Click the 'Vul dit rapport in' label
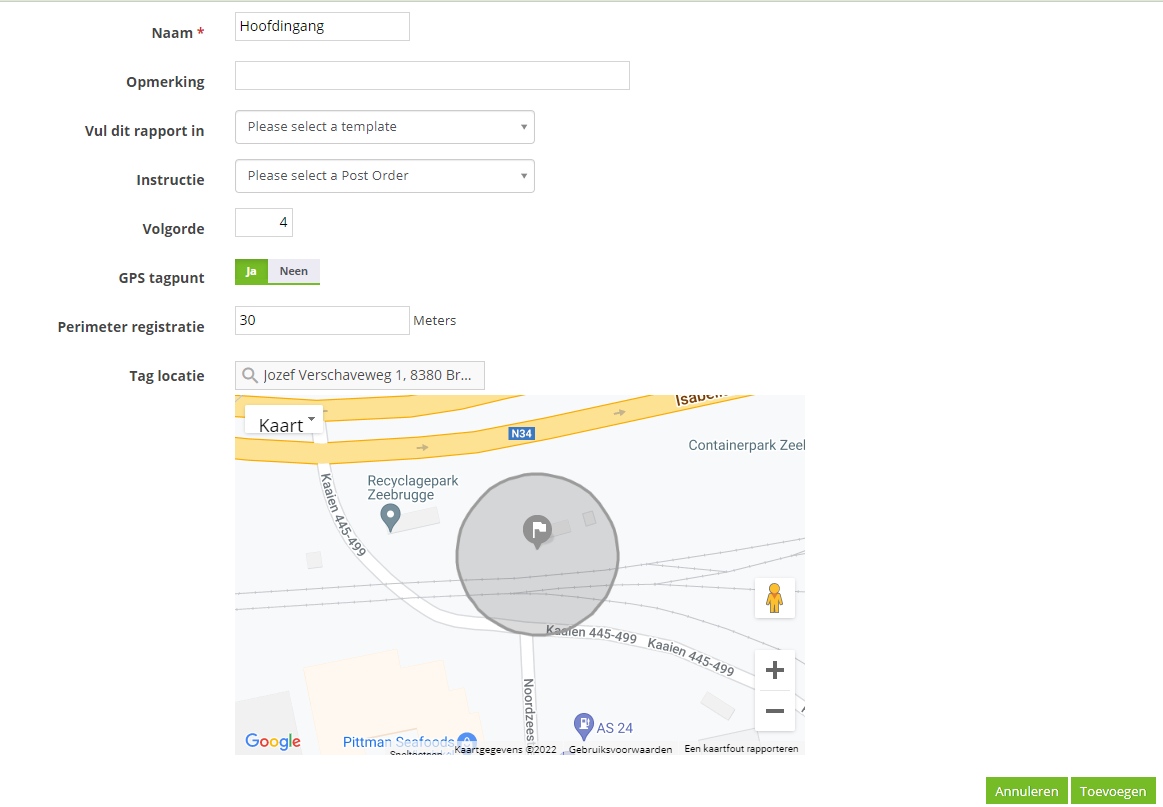This screenshot has height=807, width=1163. pos(145,131)
